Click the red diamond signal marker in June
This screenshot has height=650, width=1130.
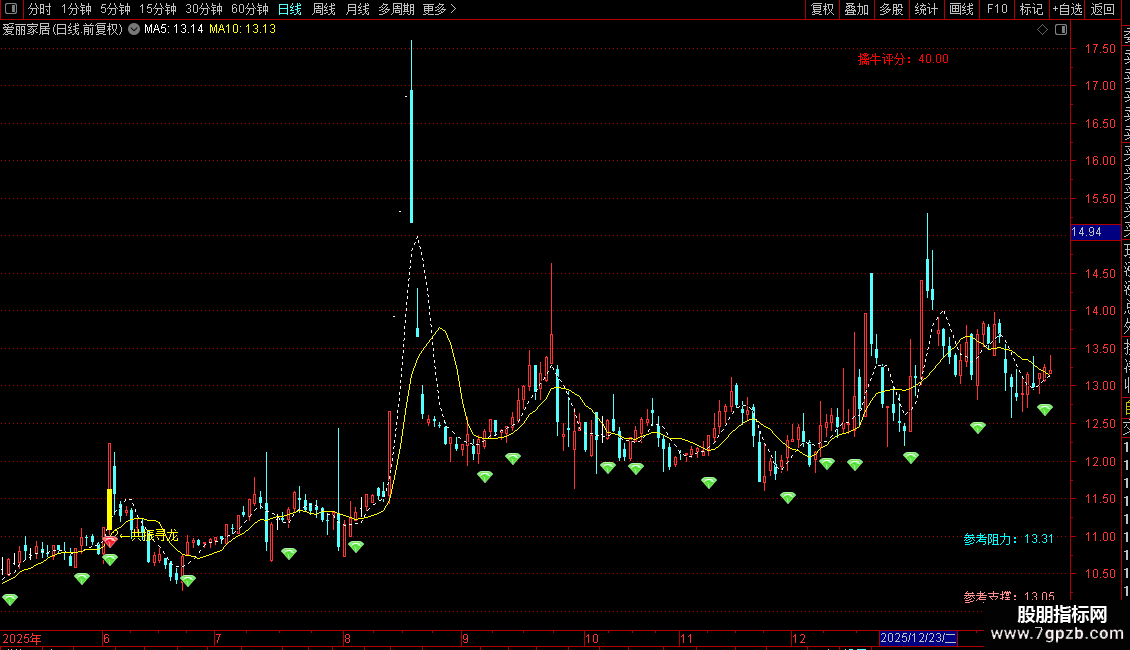[x=110, y=540]
